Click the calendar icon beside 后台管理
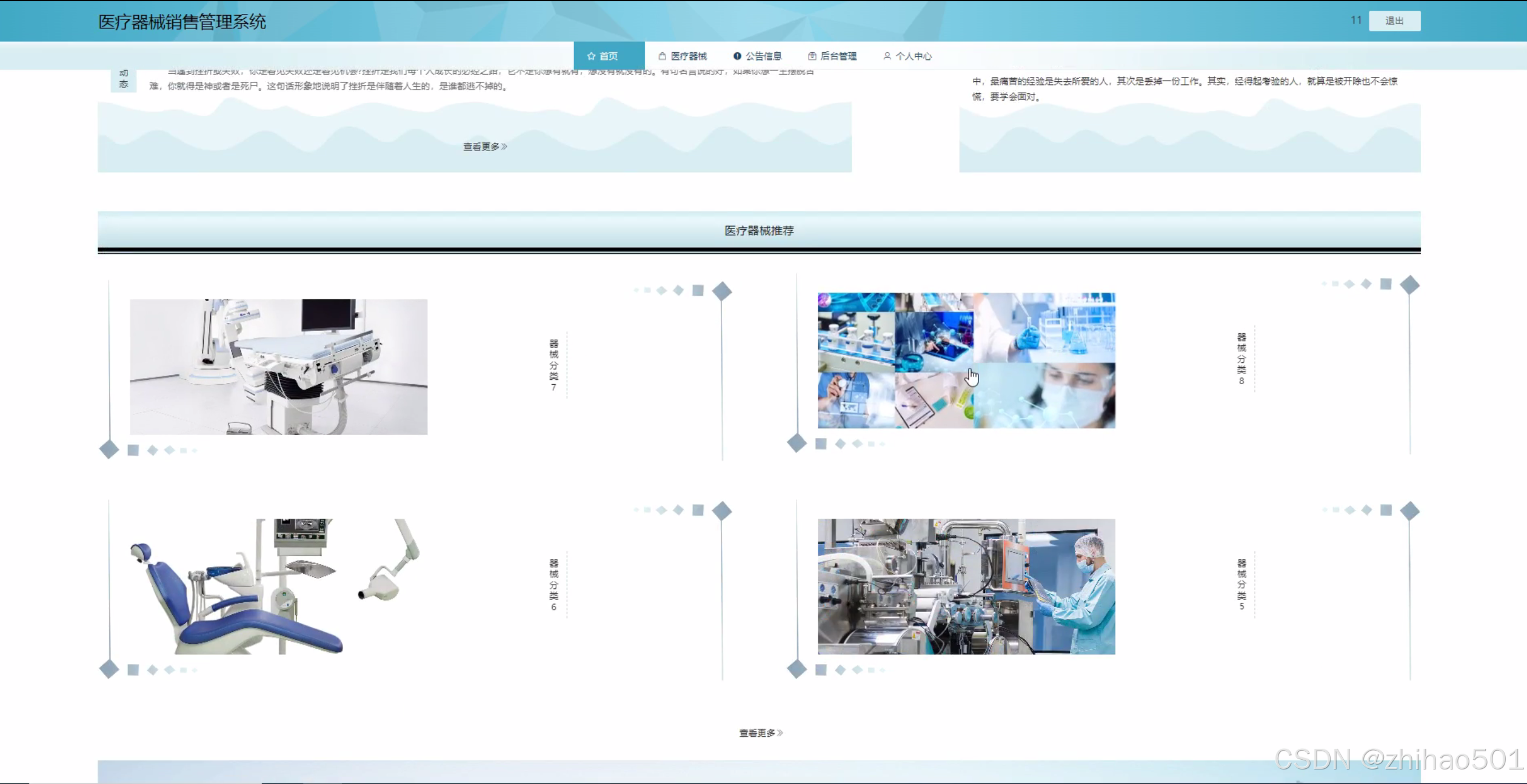The image size is (1527, 784). click(x=812, y=56)
